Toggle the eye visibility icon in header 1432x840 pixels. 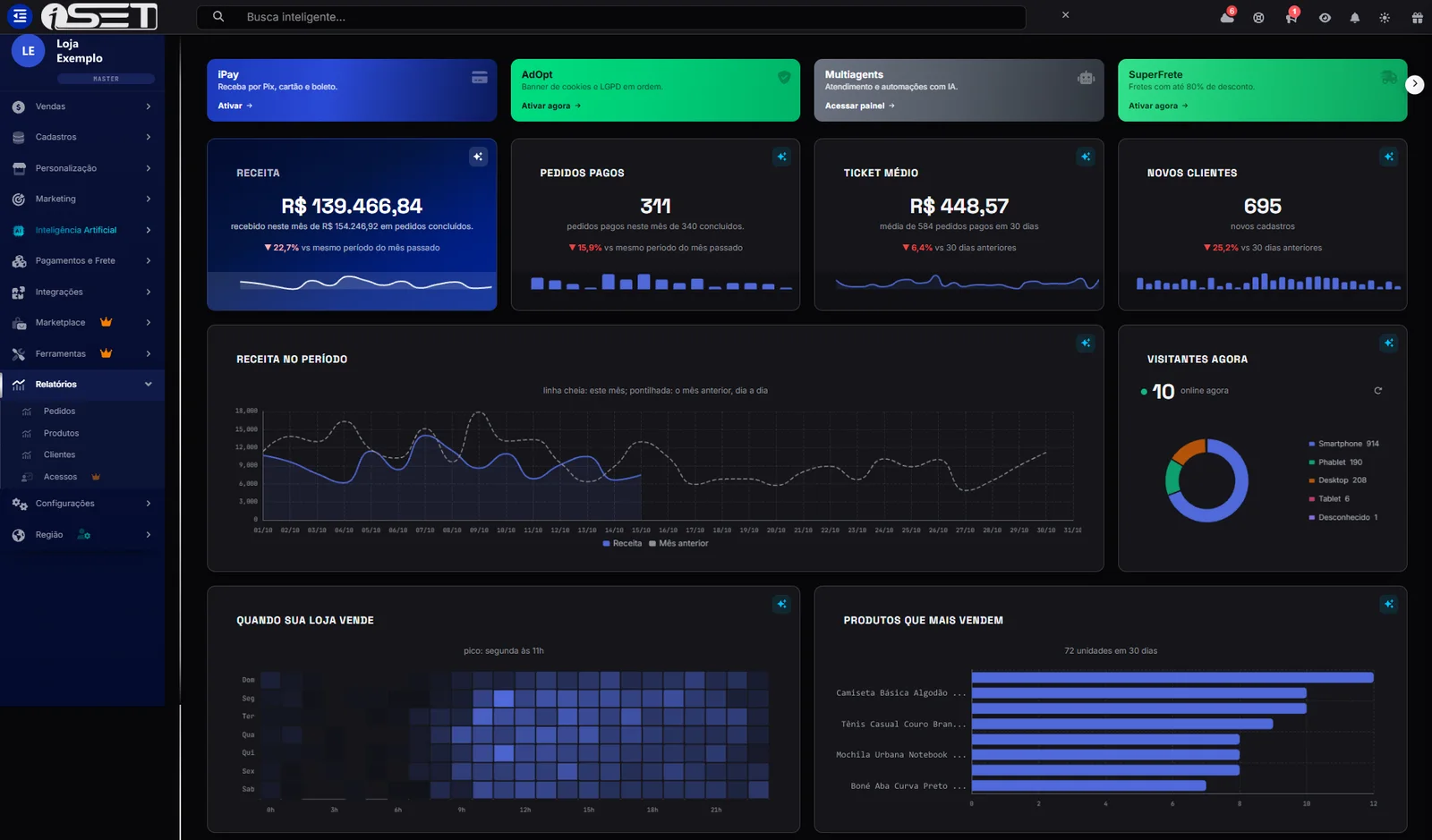click(1325, 18)
